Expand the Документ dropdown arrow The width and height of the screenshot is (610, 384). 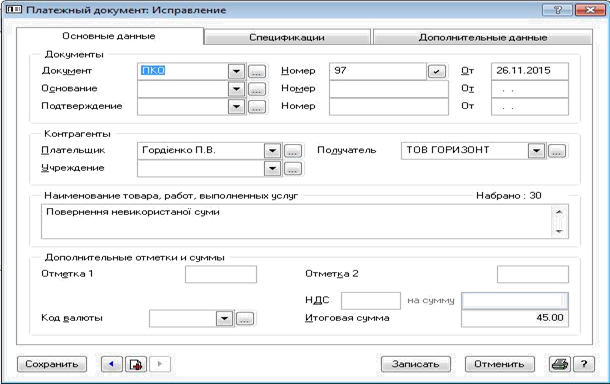(236, 71)
